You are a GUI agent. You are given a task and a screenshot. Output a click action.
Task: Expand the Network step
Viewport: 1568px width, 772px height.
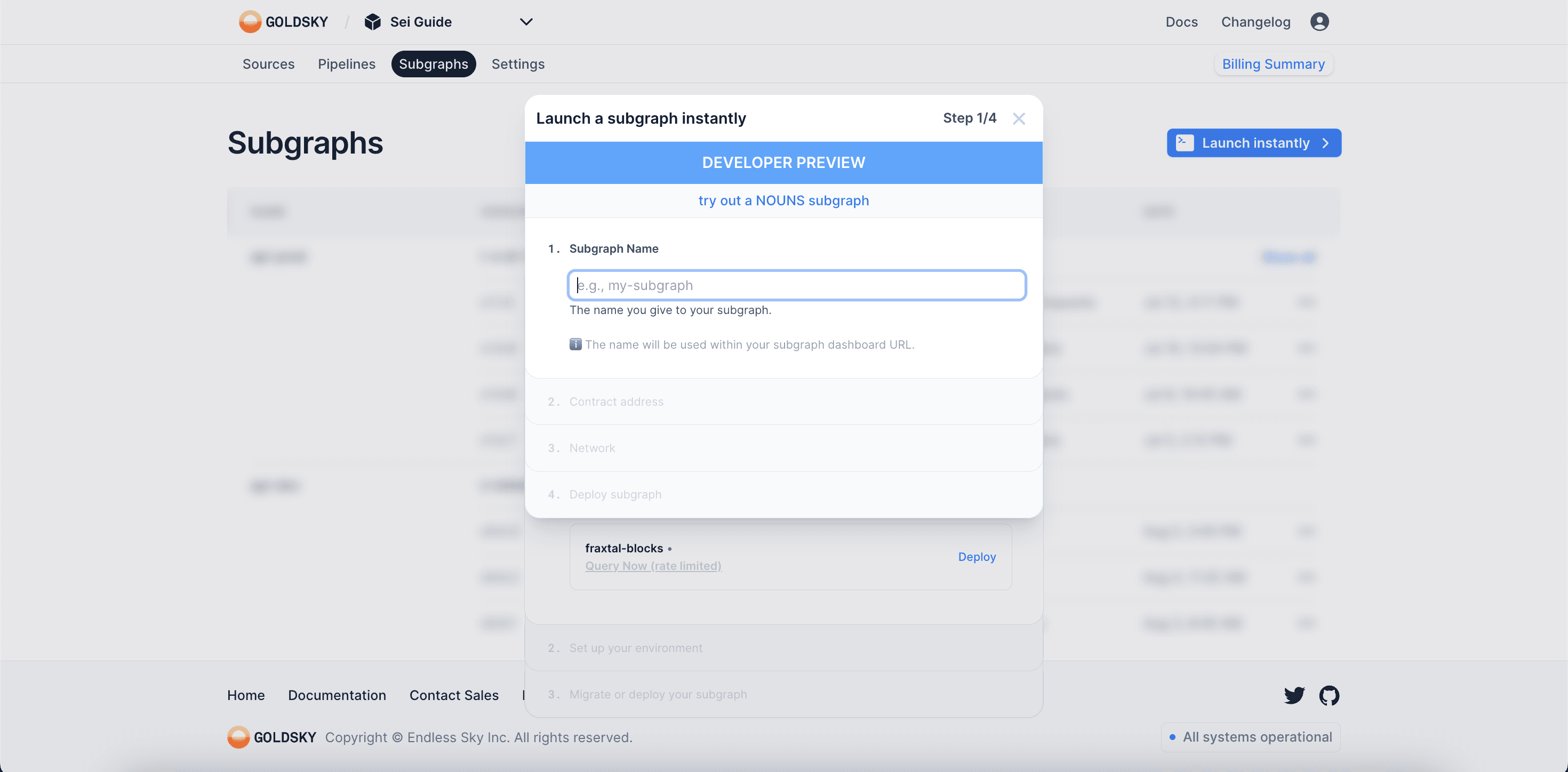pyautogui.click(x=591, y=448)
